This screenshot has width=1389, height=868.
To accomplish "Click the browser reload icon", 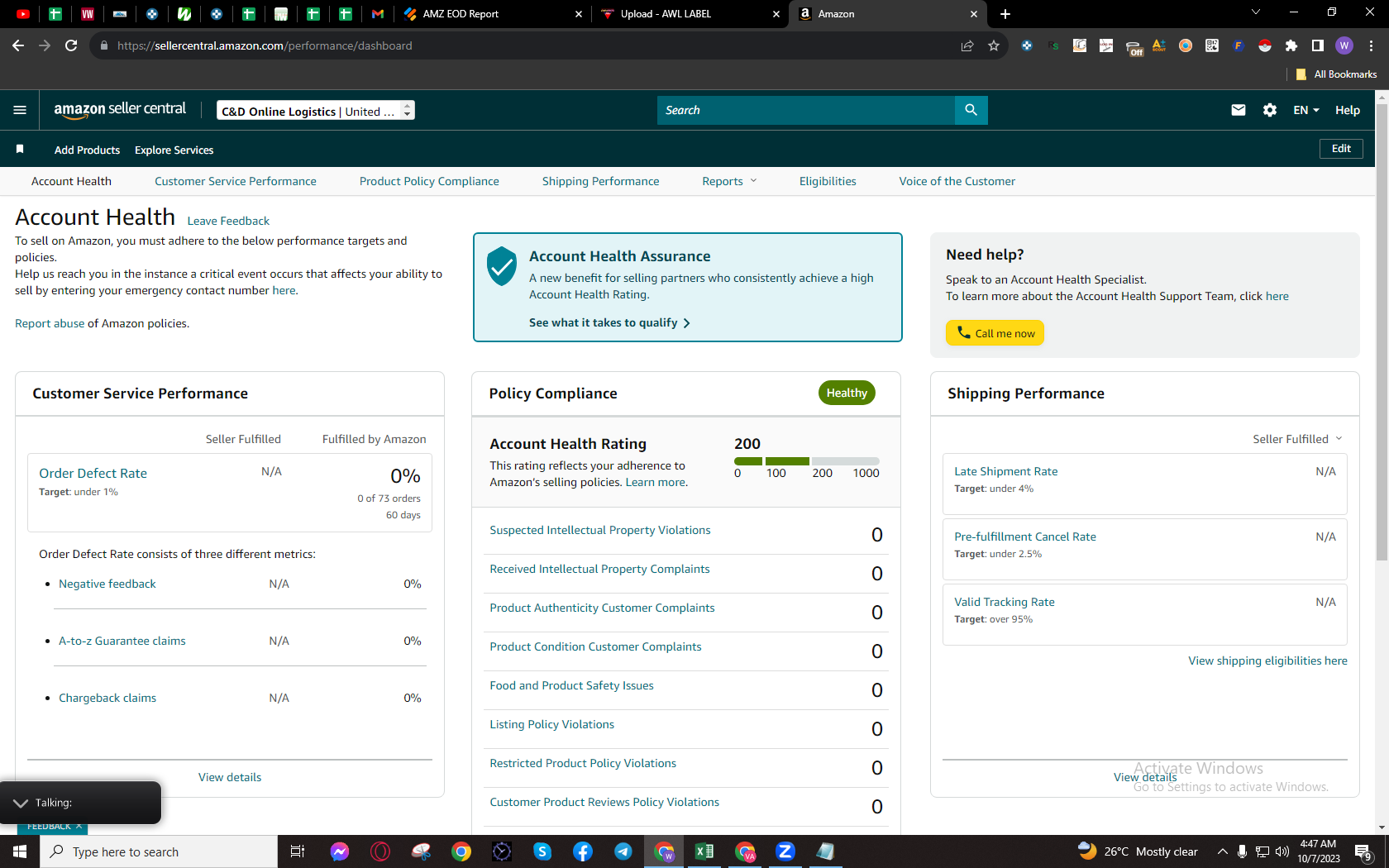I will point(71,45).
